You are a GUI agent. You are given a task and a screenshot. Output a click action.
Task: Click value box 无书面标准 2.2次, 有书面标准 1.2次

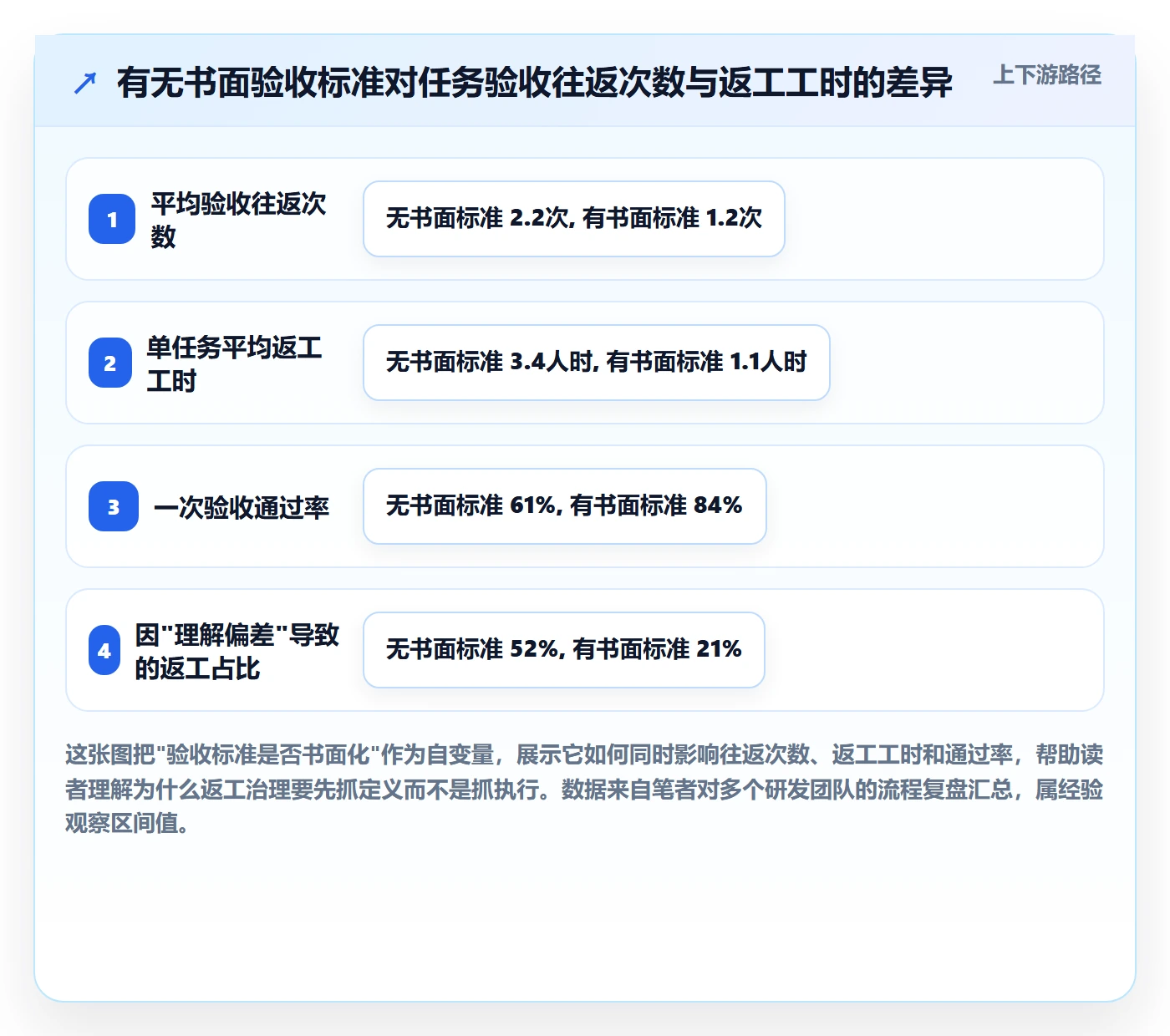pyautogui.click(x=574, y=219)
